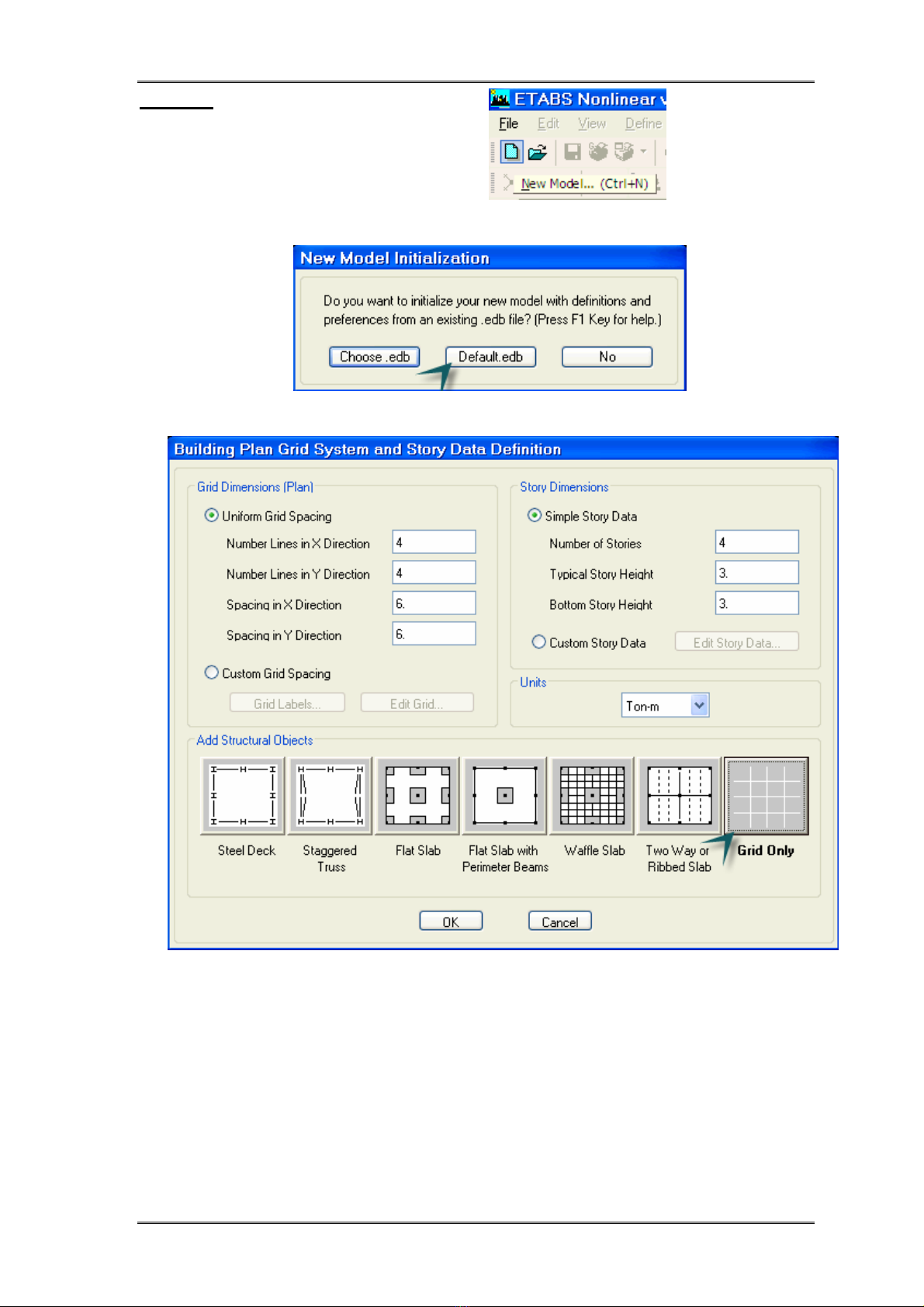Choose Two Way or Ribbed Slab icon
This screenshot has height=1307, width=924.
680,796
